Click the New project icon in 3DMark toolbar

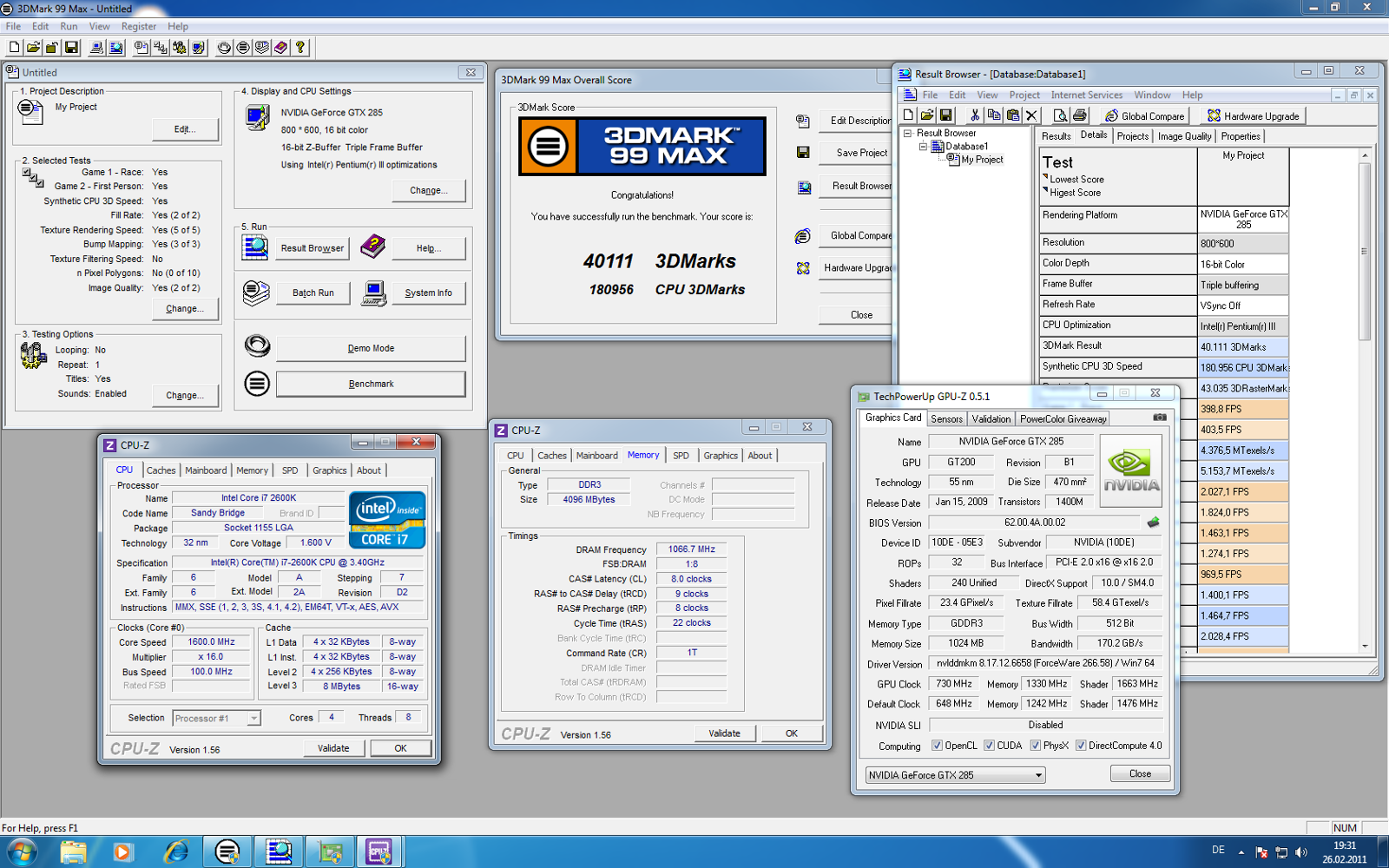[x=15, y=48]
